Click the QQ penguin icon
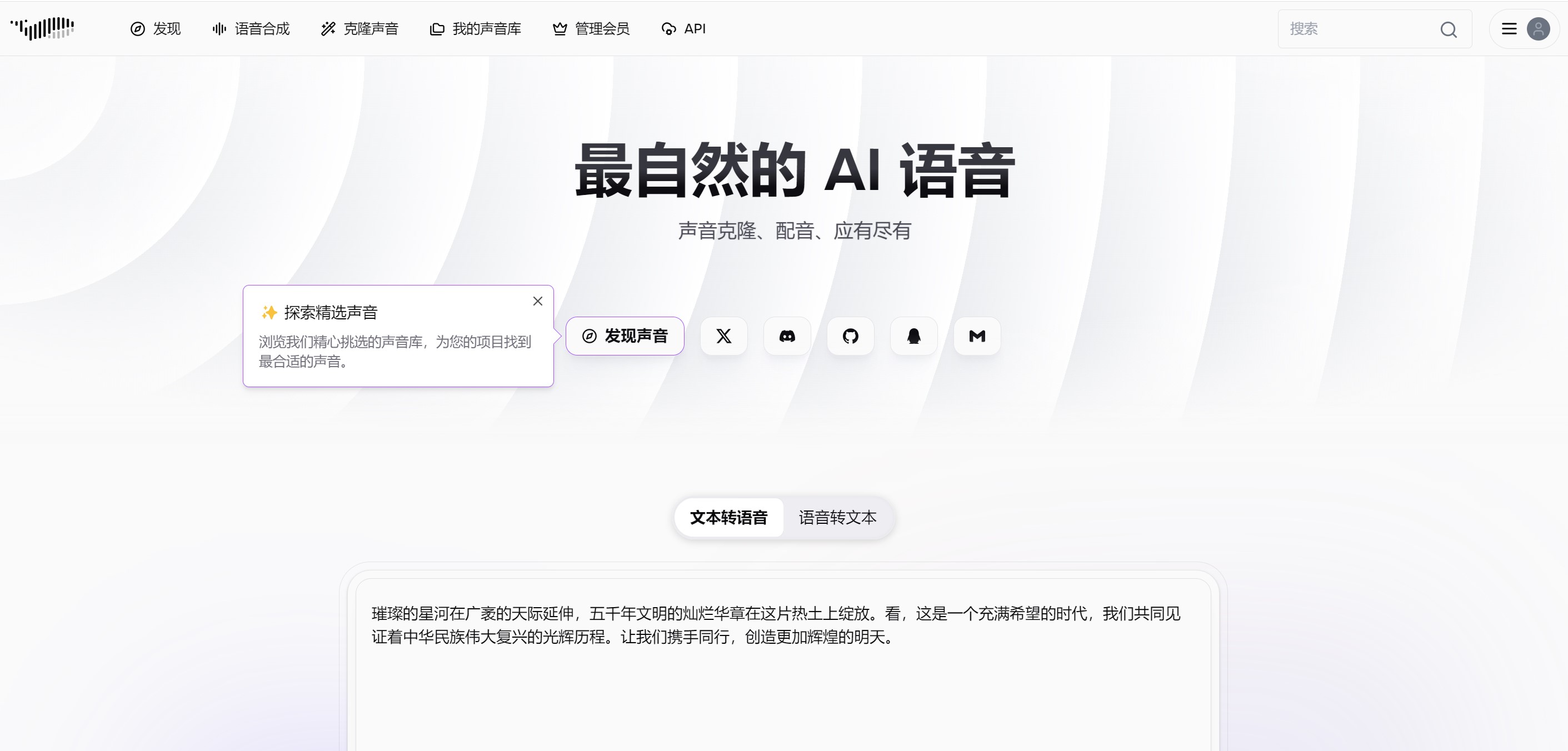This screenshot has height=751, width=1568. (x=913, y=336)
